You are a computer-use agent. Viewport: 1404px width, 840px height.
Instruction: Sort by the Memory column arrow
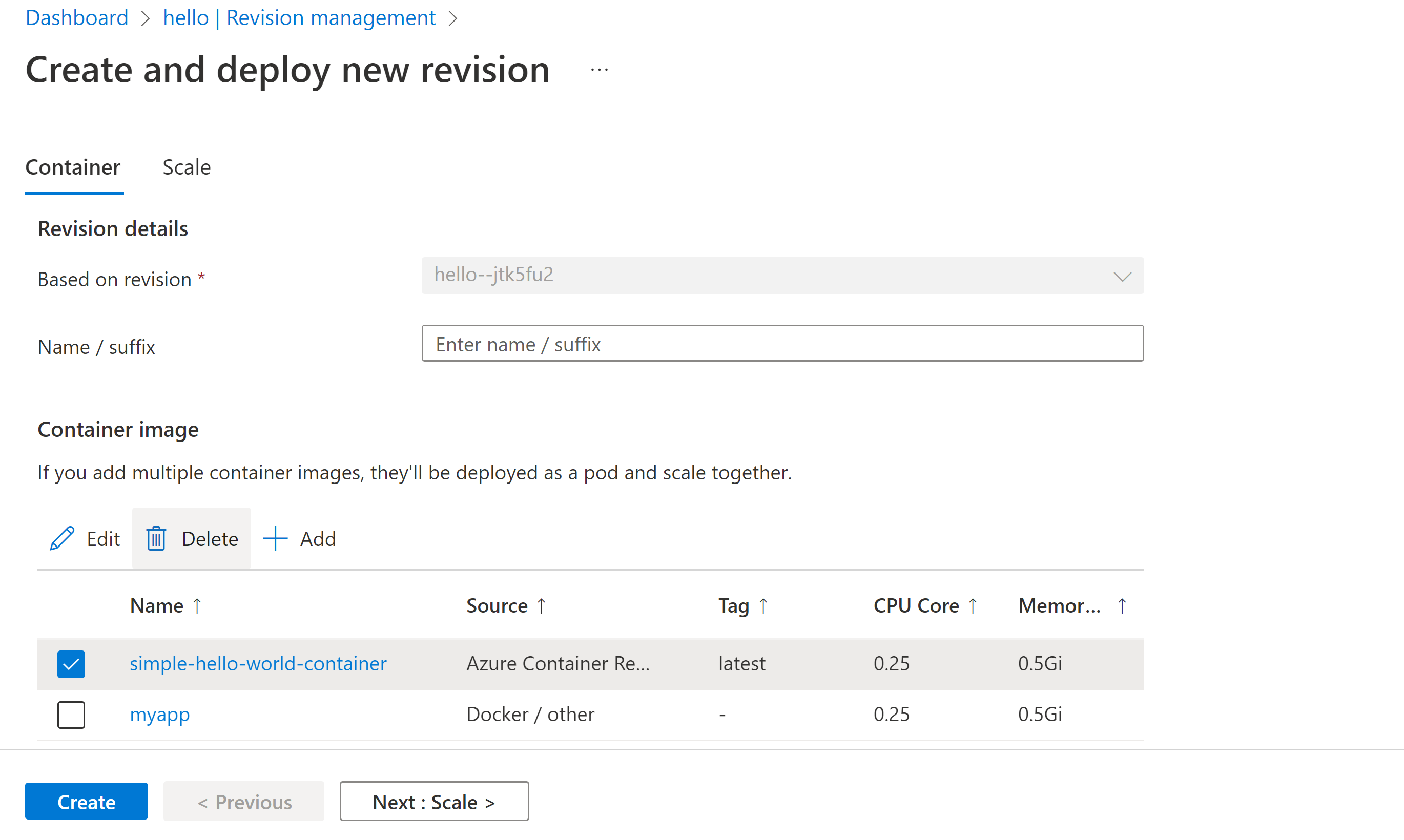(x=1122, y=605)
